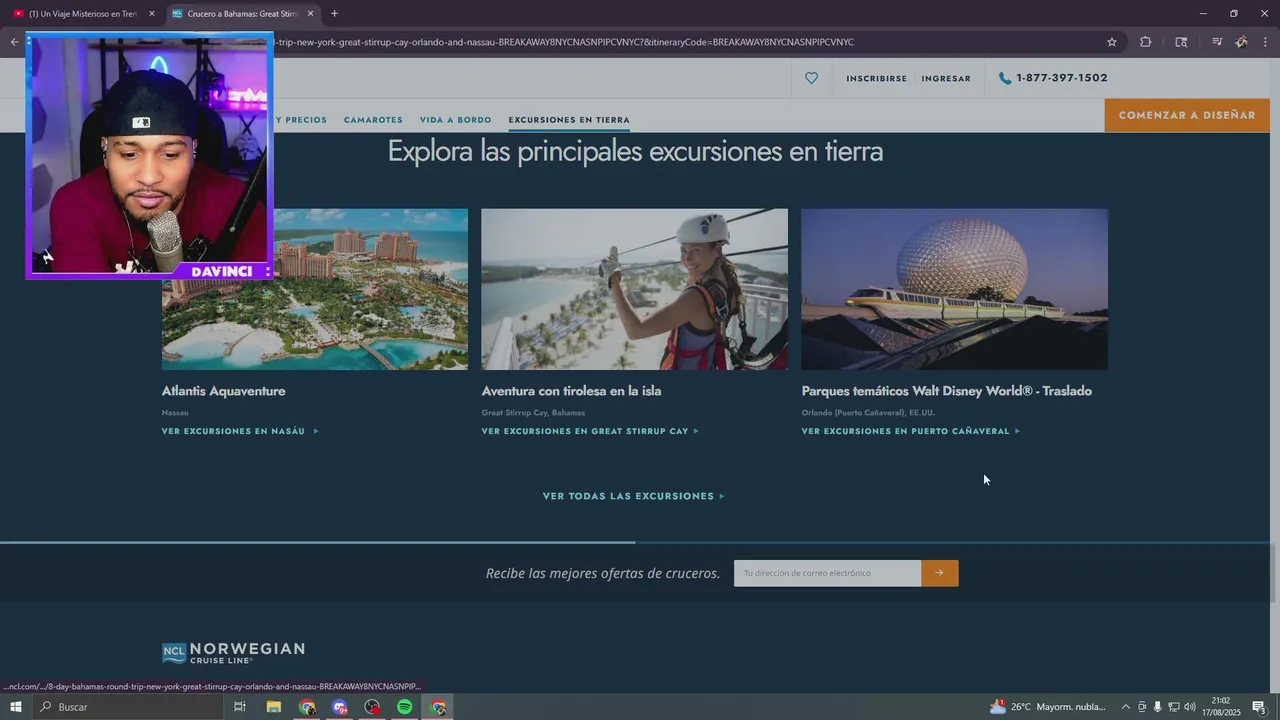Submit email with the orange arrow button

(x=939, y=573)
